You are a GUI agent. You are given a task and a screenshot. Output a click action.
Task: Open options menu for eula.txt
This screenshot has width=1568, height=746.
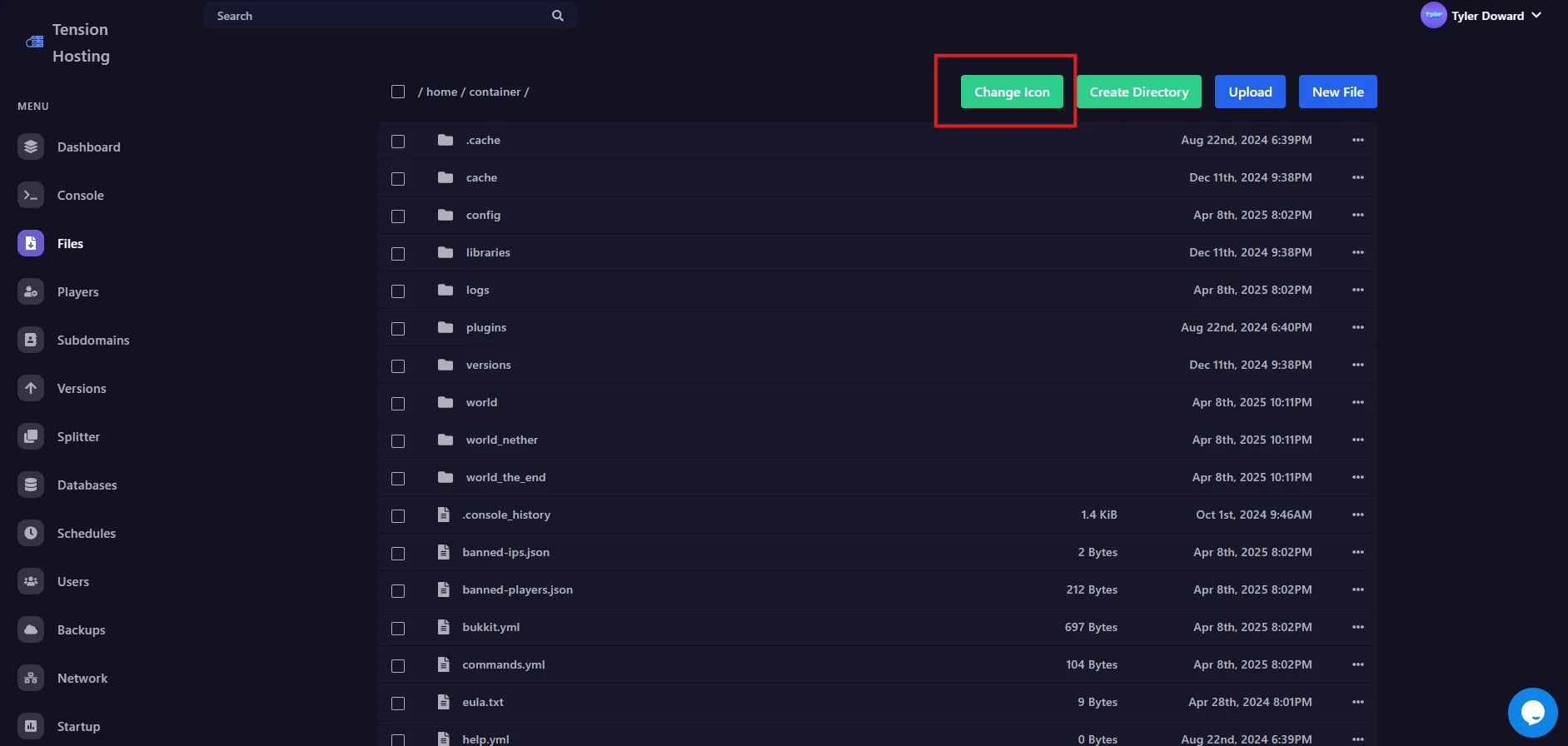tap(1358, 702)
